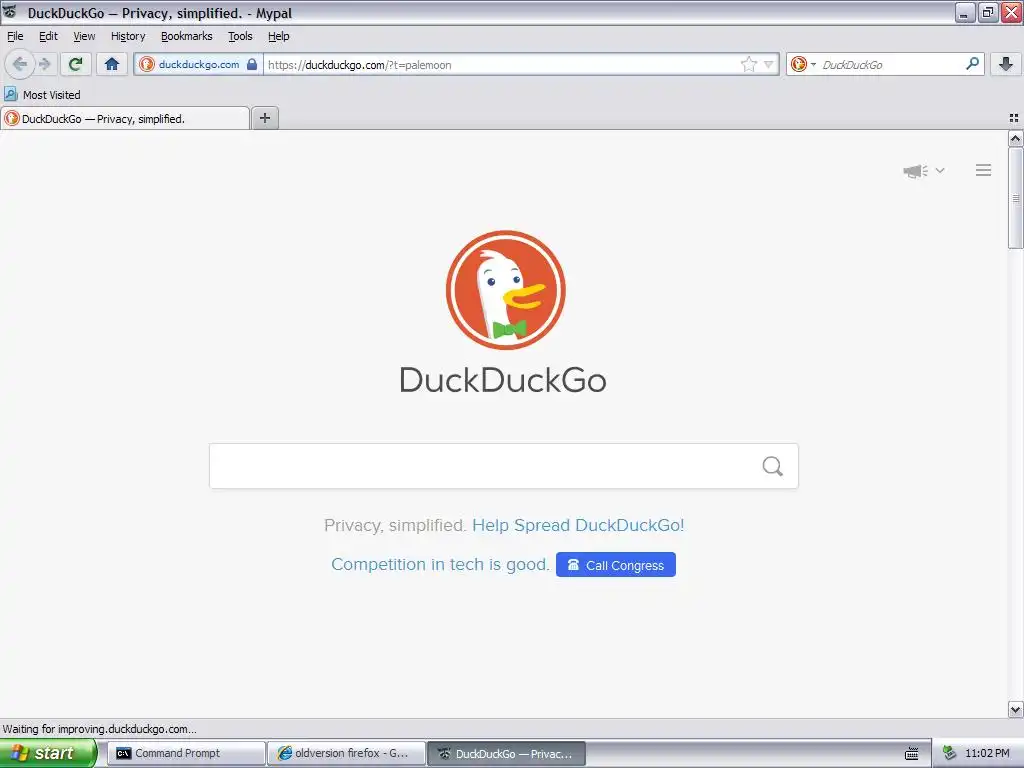Open the Home page icon
The image size is (1024, 768).
click(112, 64)
